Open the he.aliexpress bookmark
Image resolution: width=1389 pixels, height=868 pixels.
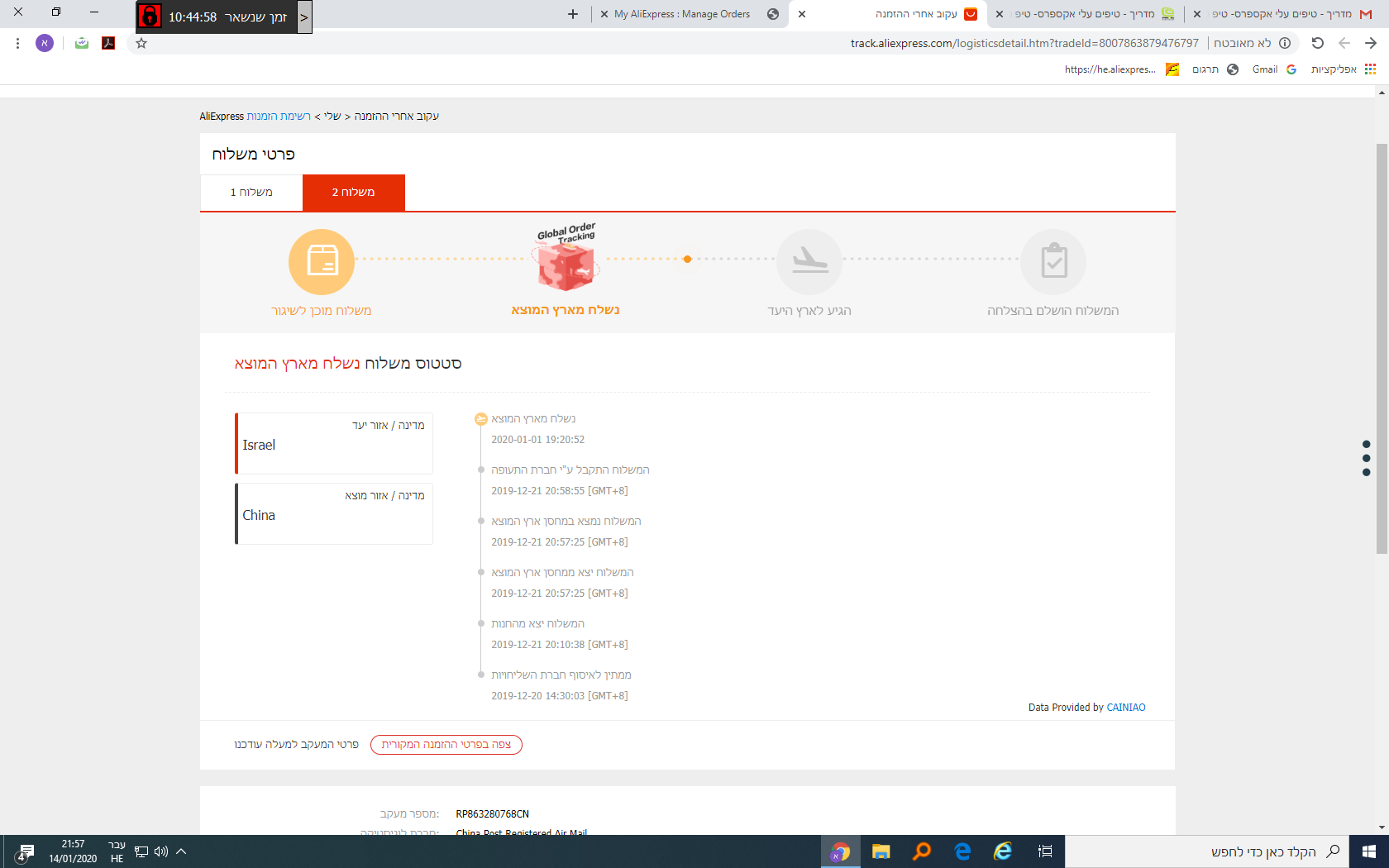click(1122, 69)
